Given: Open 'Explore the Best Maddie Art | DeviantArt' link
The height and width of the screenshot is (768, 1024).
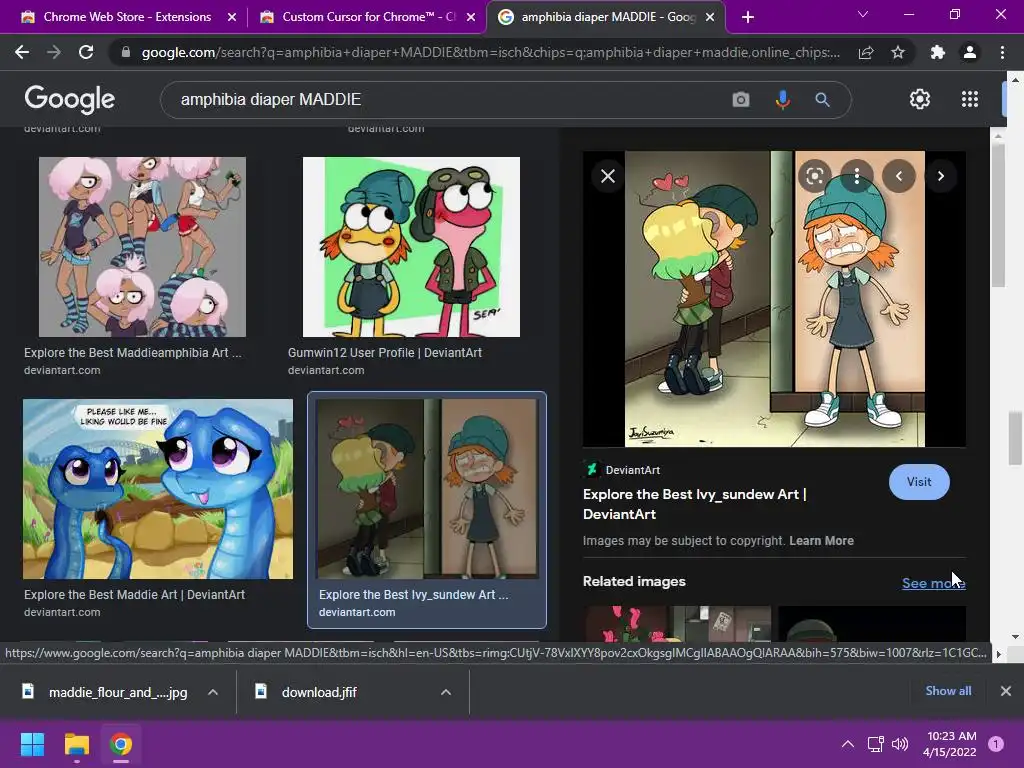Looking at the screenshot, I should tap(135, 595).
